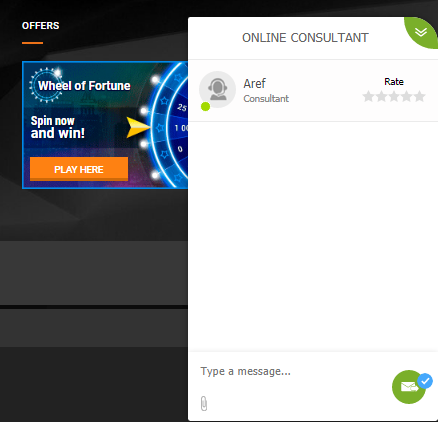Open the OFFERS tab
The height and width of the screenshot is (422, 438).
click(40, 26)
